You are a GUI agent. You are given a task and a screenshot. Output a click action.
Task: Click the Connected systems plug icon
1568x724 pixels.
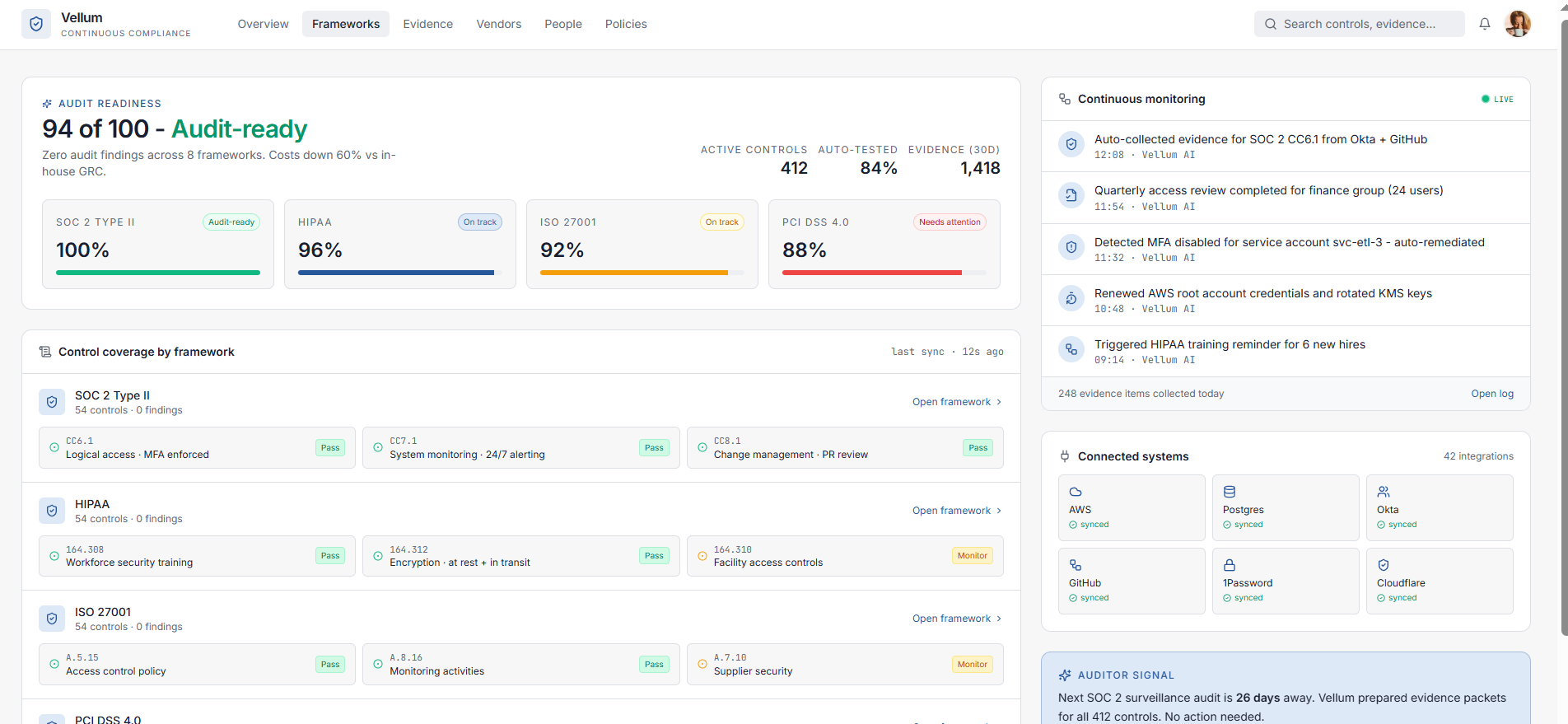[1065, 456]
